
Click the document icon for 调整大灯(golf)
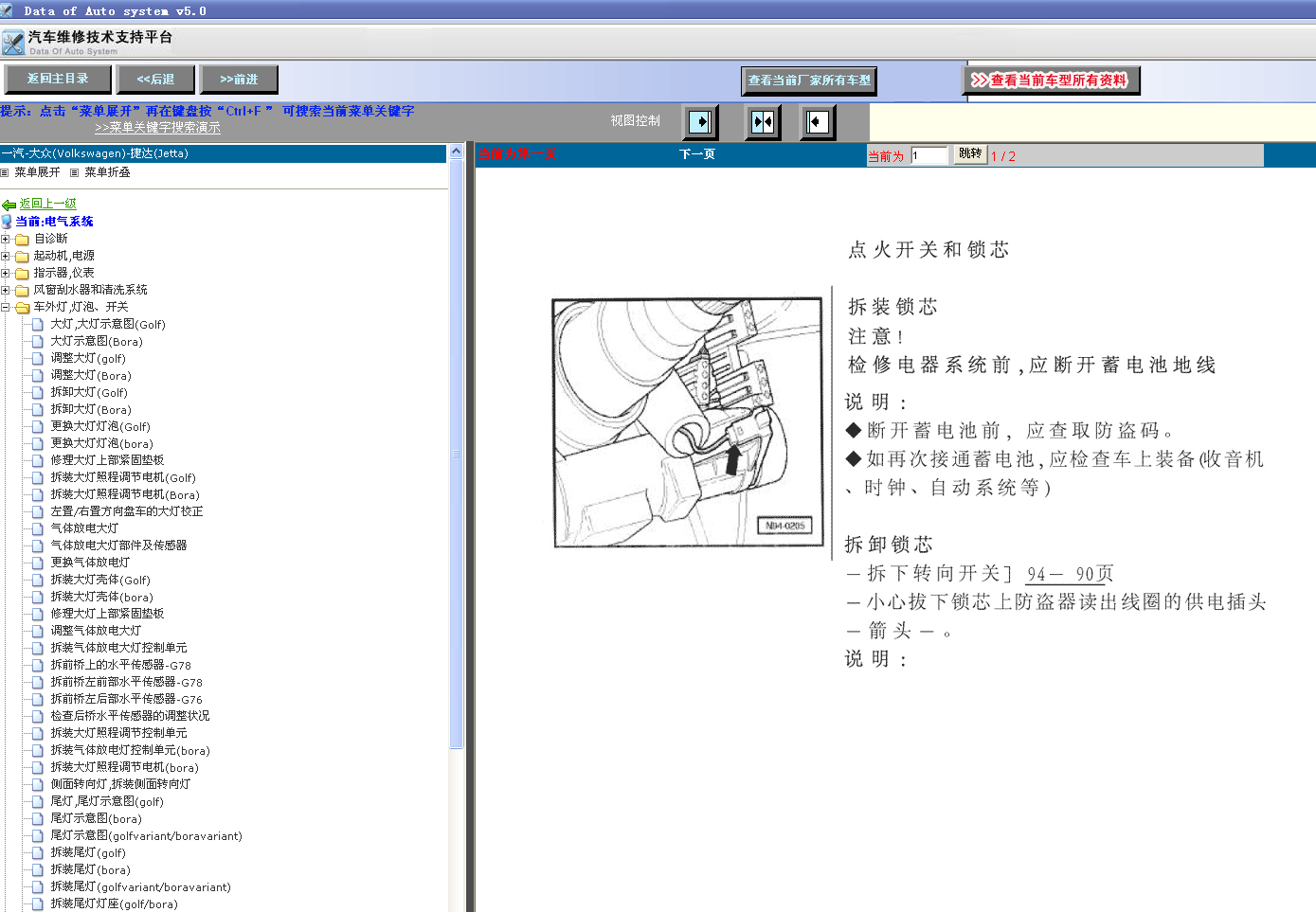point(38,358)
